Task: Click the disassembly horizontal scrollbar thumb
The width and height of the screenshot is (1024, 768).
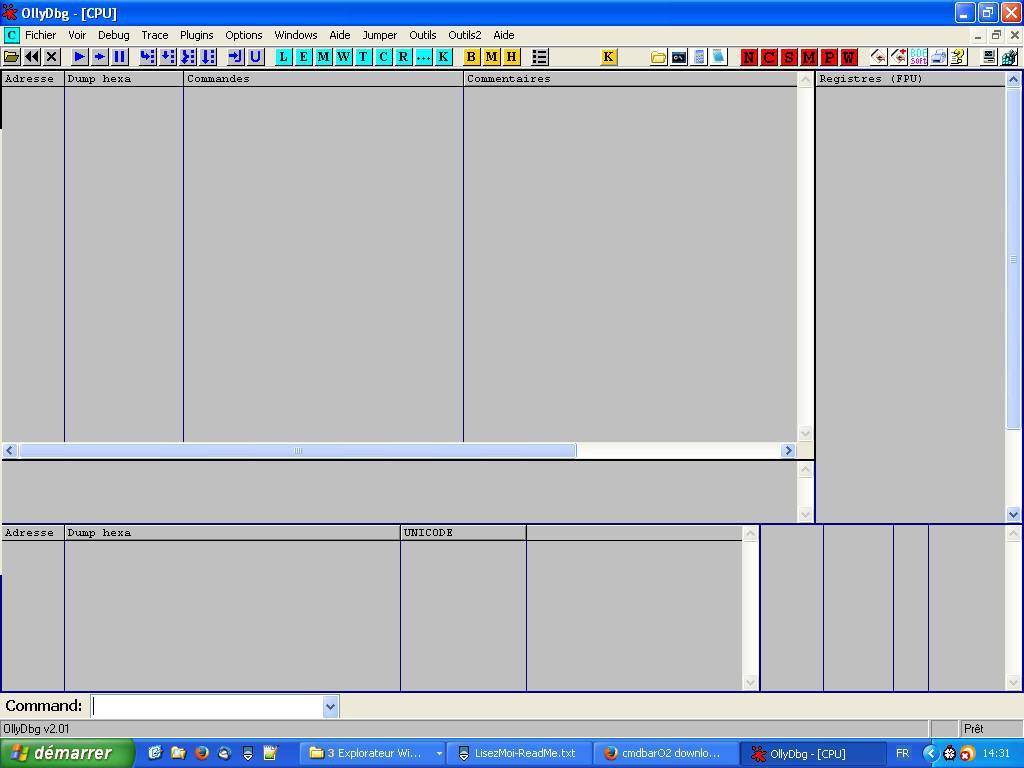Action: click(297, 451)
